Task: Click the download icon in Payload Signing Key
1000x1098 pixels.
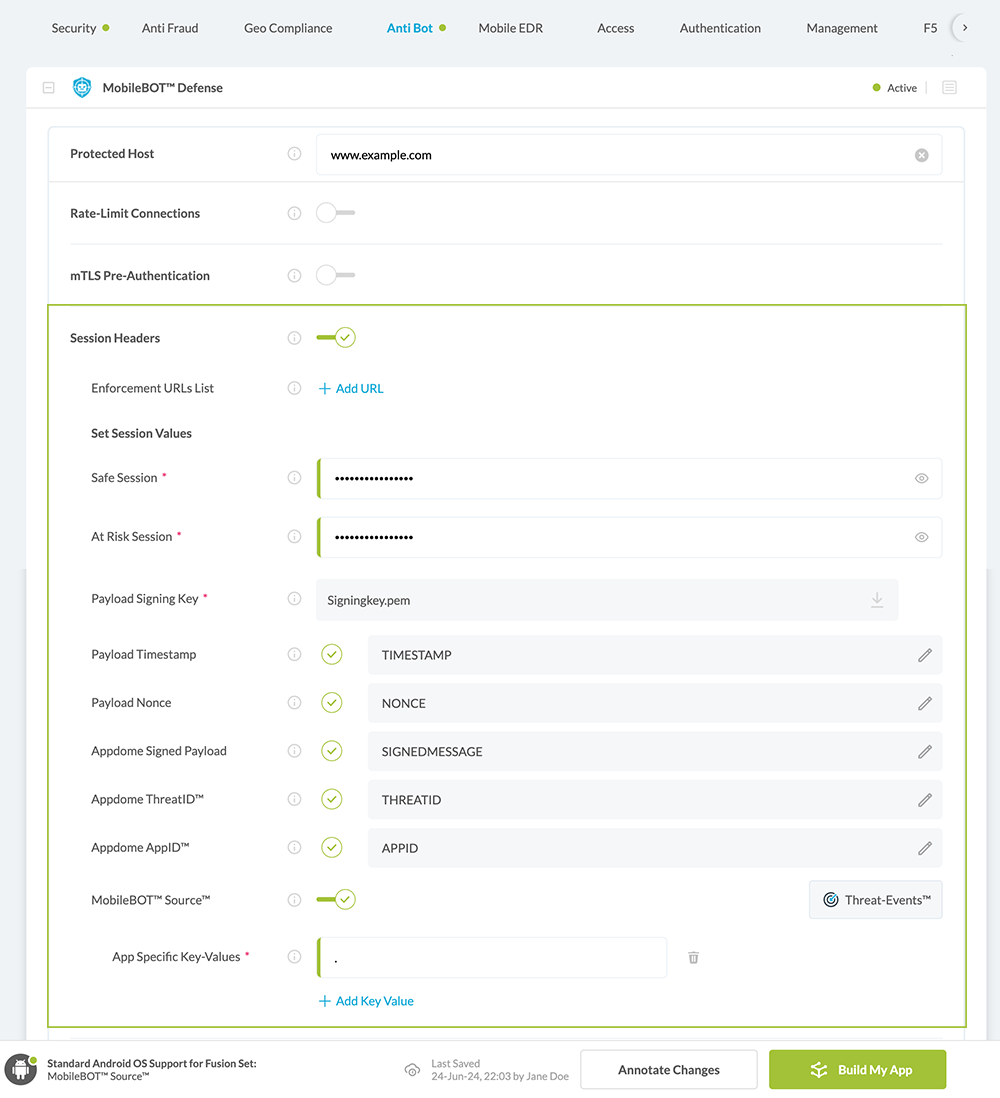Action: [877, 600]
